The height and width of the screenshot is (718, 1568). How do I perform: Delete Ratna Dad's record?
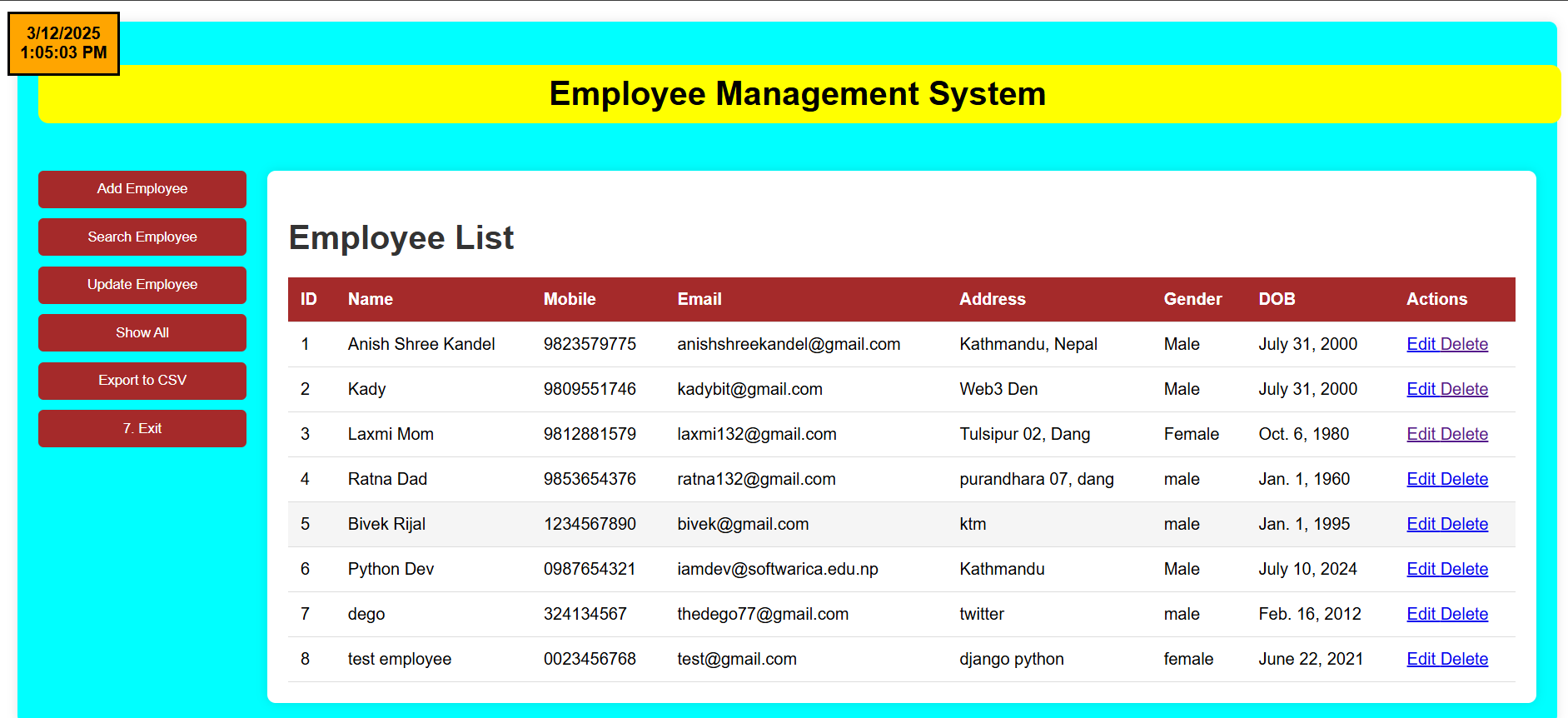point(1465,479)
